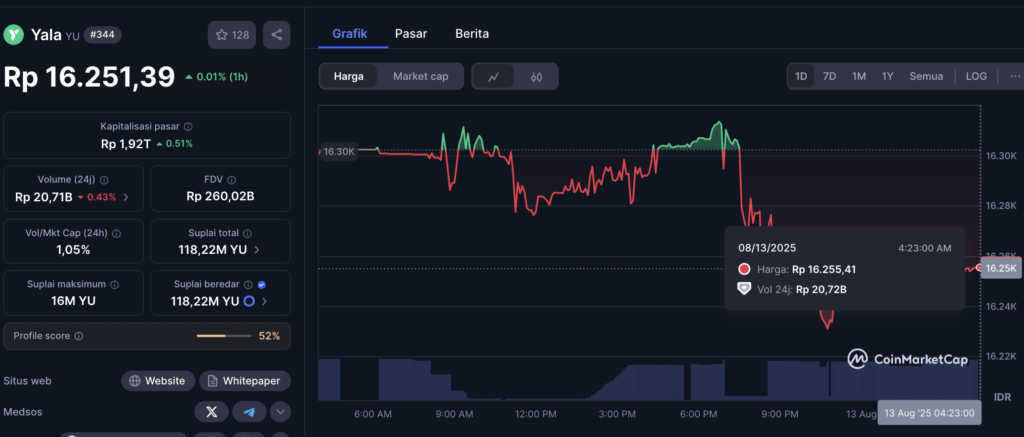Click the Rp 16.251,39 price
Screen dimensions: 1024x437
click(x=89, y=77)
